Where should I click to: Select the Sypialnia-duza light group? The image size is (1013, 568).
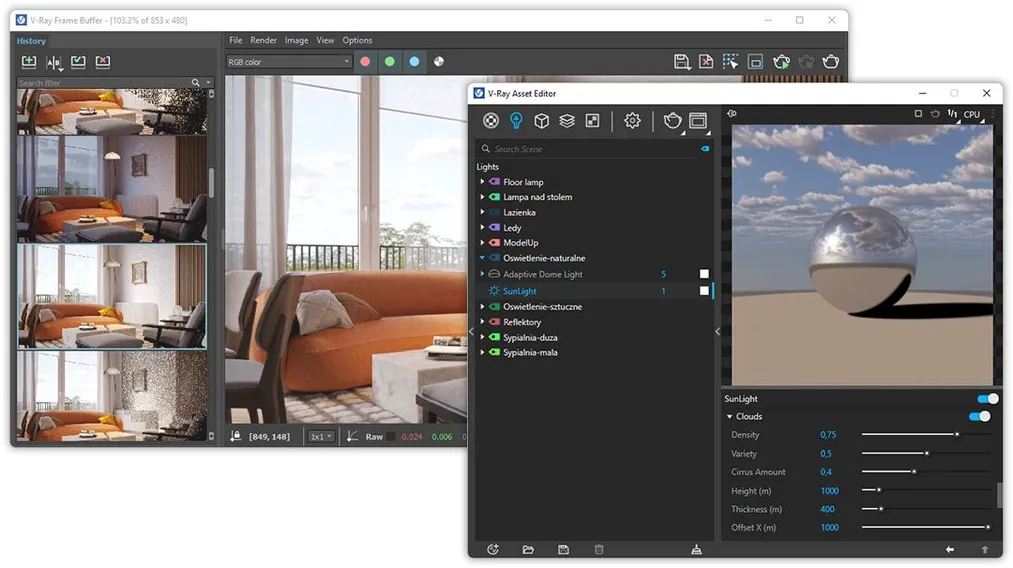click(530, 338)
